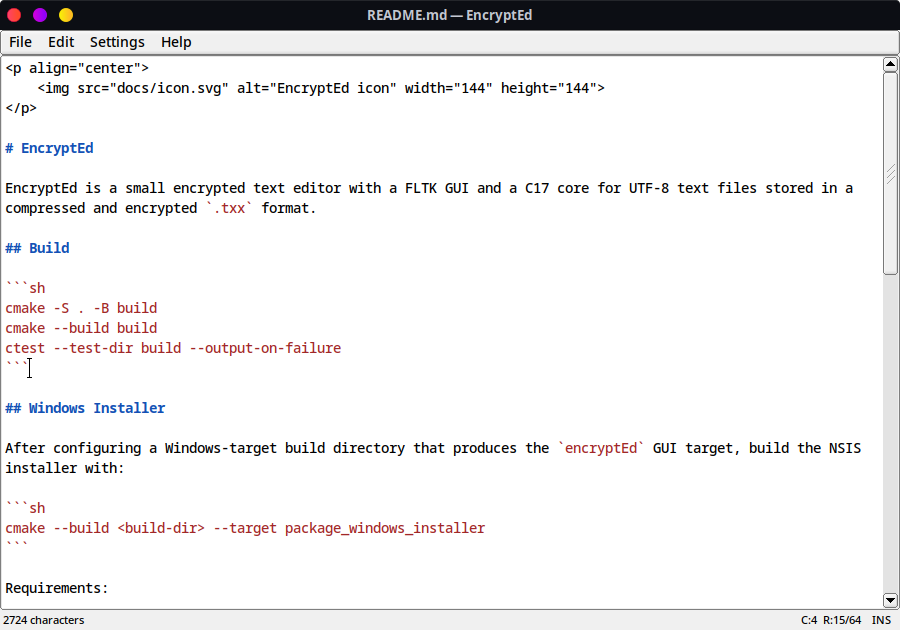This screenshot has width=900, height=630.
Task: Click the '```sh' fence under Windows Installer
Action: 25,508
